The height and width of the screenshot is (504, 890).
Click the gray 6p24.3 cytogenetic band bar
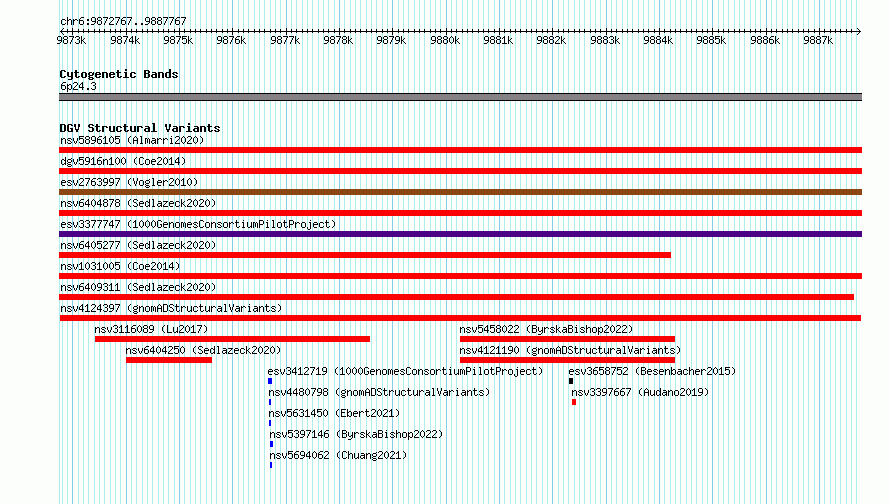460,97
